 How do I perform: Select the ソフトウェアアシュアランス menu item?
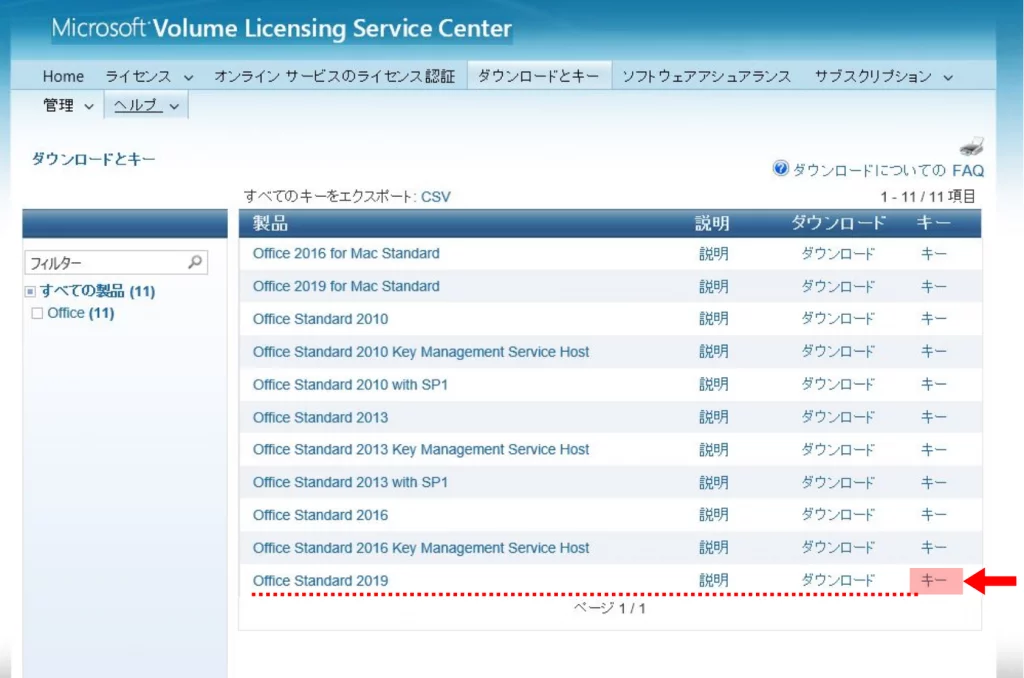706,76
